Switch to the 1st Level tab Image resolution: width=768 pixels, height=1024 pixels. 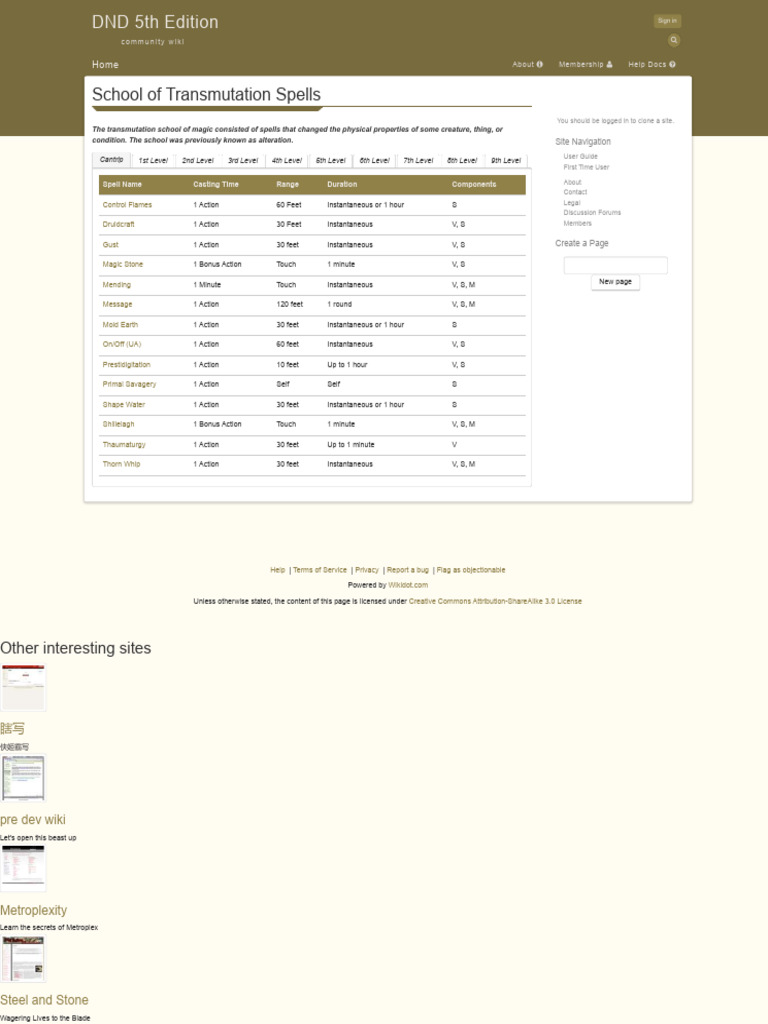[x=153, y=161]
